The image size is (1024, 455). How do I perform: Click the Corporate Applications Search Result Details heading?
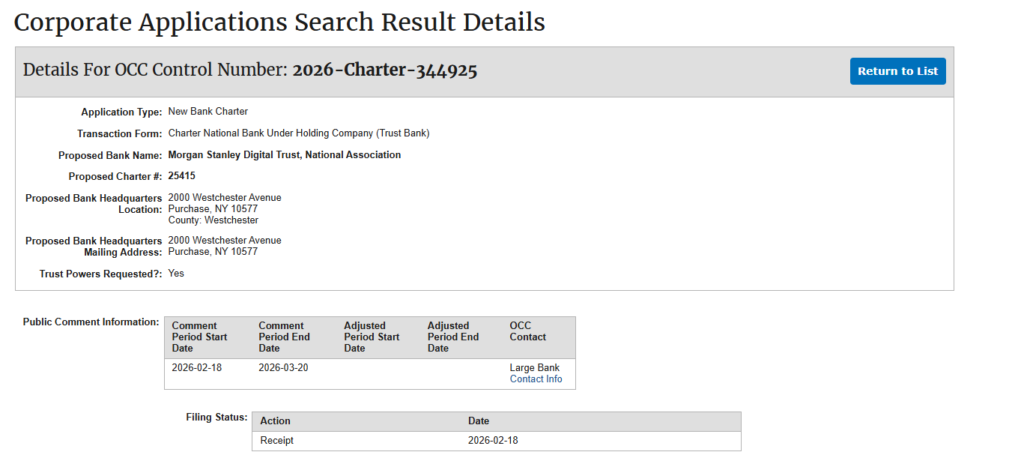click(279, 21)
